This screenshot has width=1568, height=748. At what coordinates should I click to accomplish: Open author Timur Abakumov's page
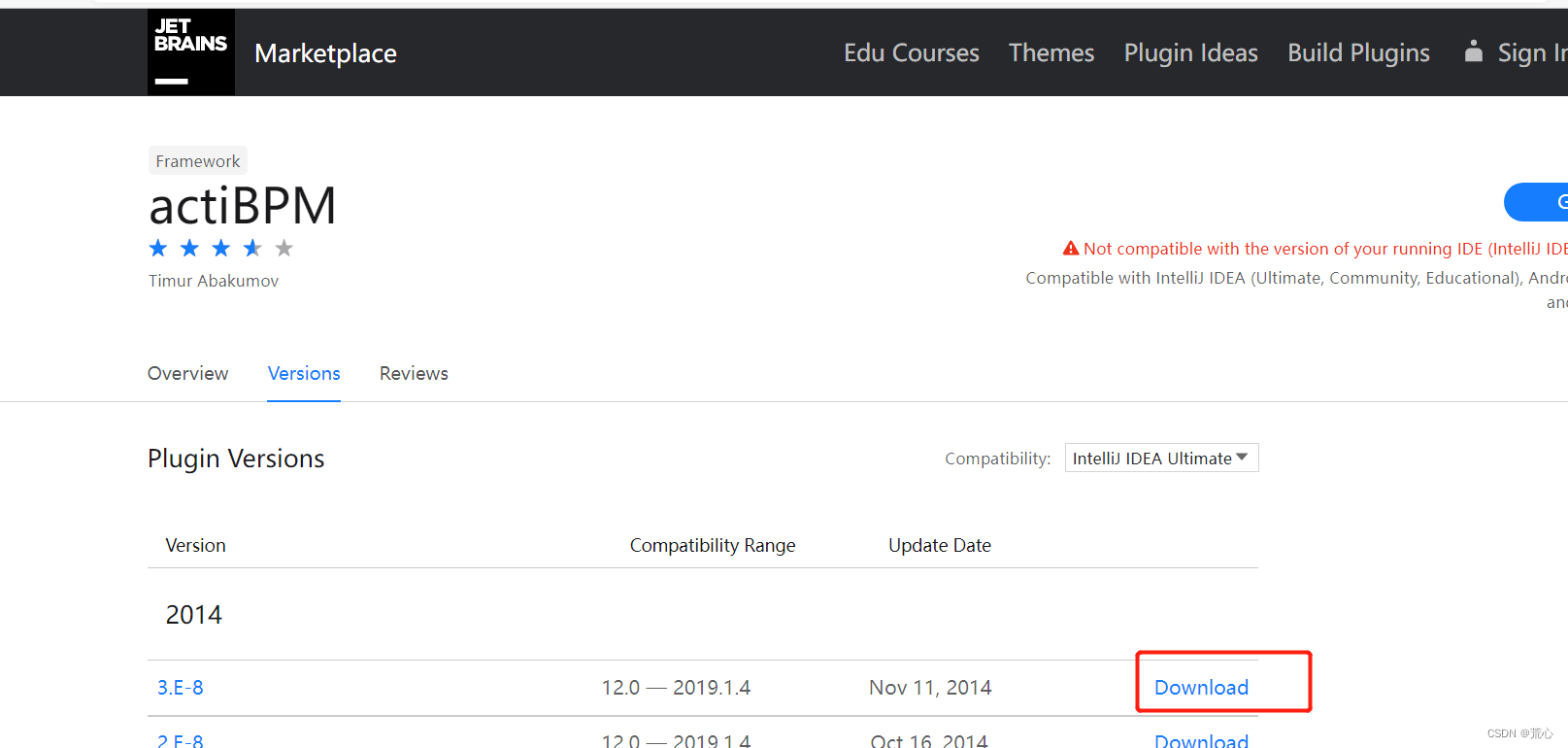(x=214, y=281)
